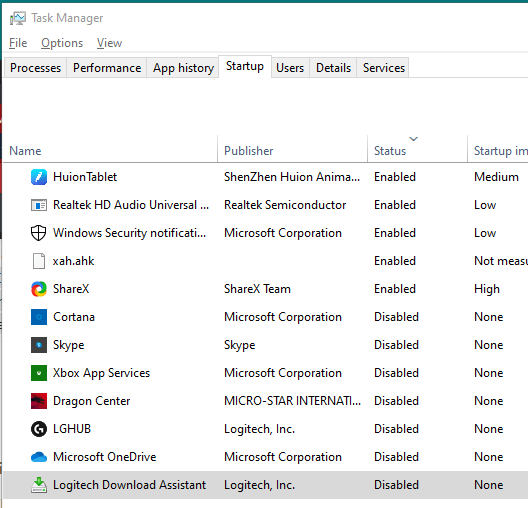
Task: Click Disabled status of Cortana
Action: pos(396,317)
